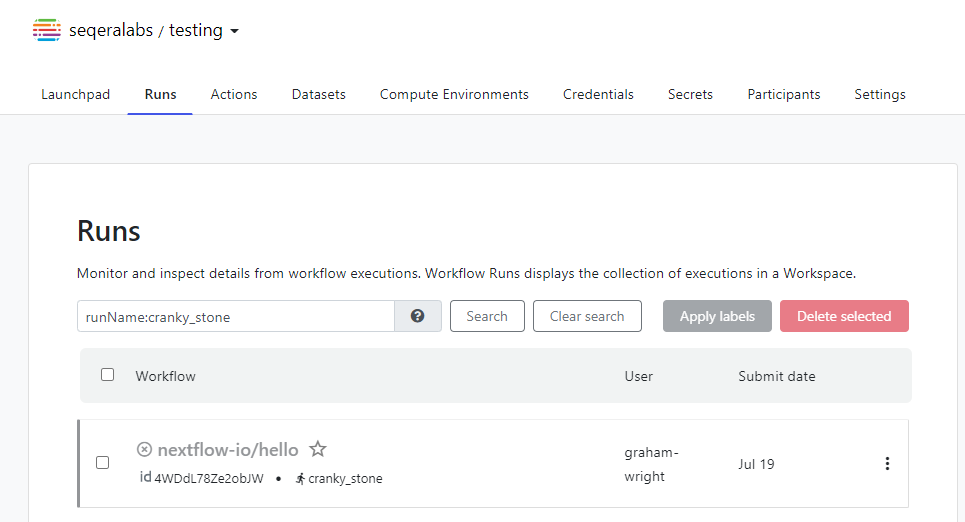Open the Actions tab
965x522 pixels.
coord(234,94)
